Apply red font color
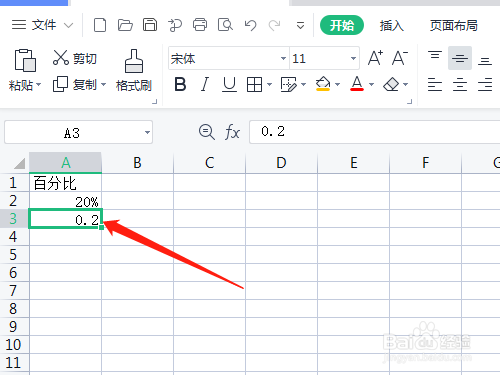 (x=357, y=84)
